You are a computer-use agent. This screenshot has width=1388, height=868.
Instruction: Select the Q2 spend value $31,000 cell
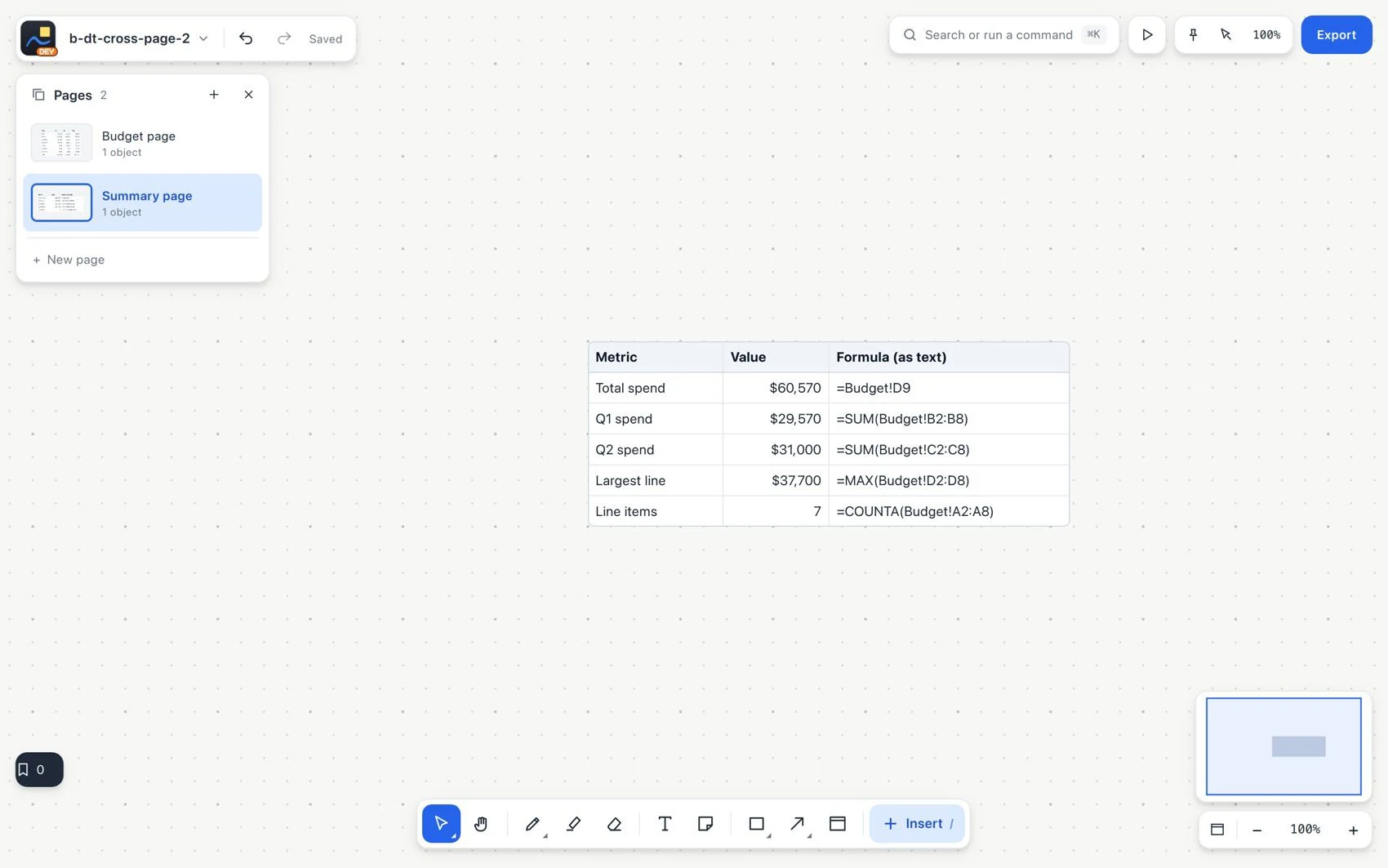click(x=776, y=450)
